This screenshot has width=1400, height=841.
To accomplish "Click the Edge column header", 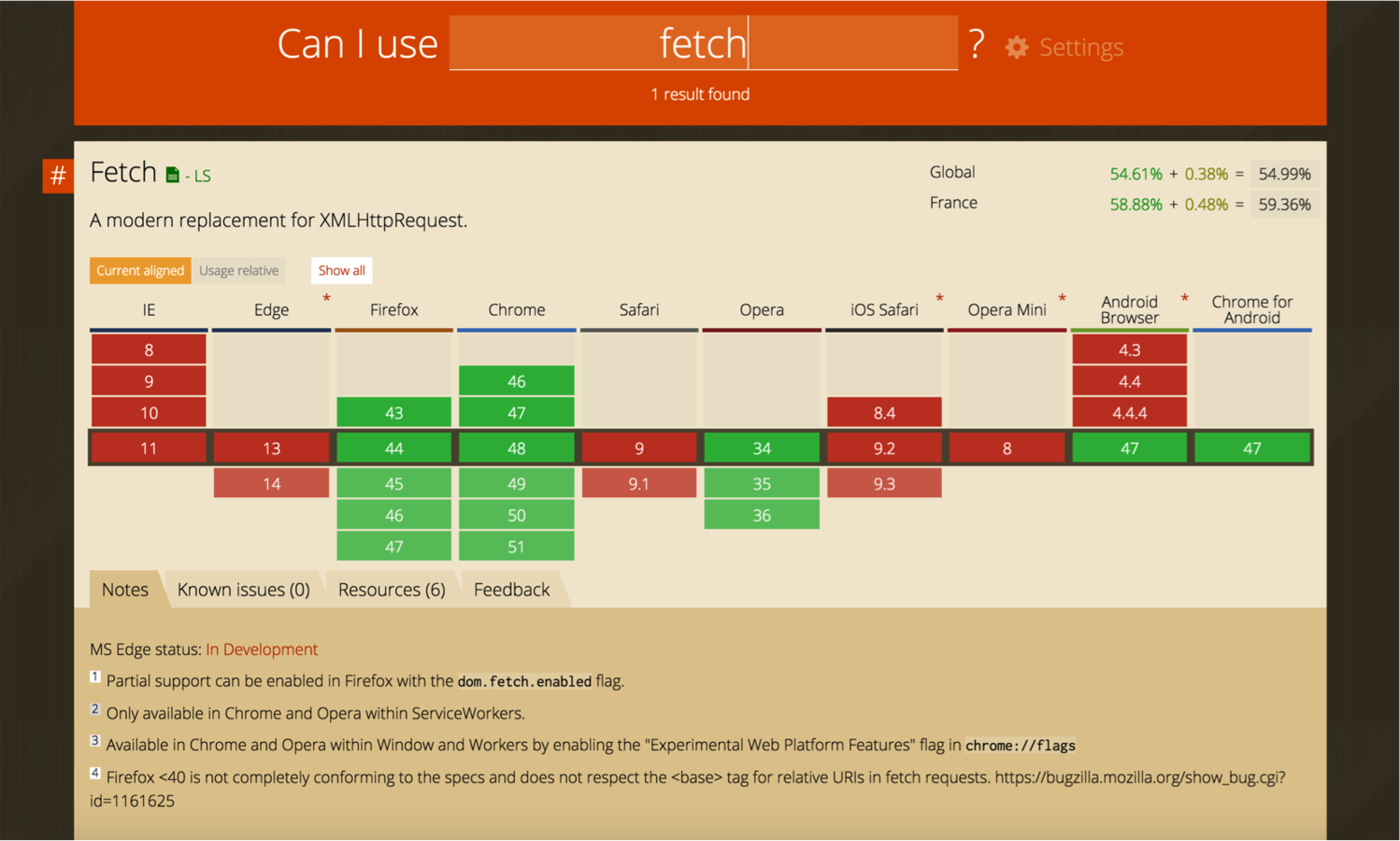I will [271, 309].
